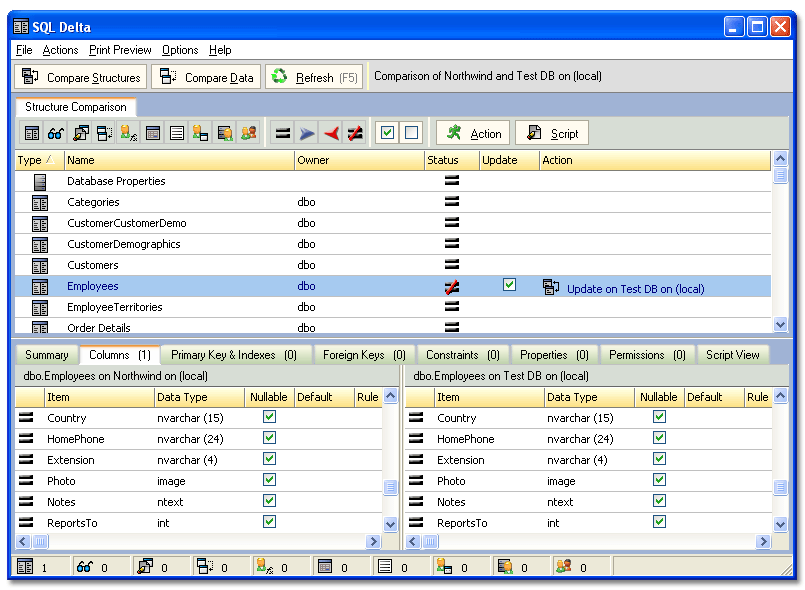The image size is (805, 590).
Task: Click the Test DB columns vertical scrollbar thumb
Action: point(780,487)
